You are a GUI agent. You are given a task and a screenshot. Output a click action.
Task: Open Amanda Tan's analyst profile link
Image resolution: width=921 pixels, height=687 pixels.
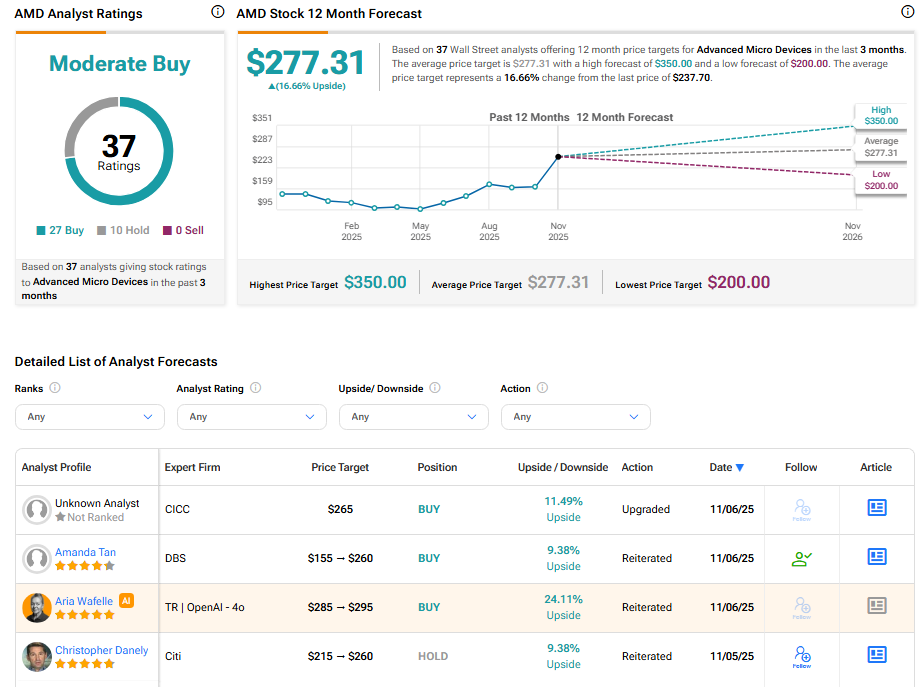(84, 552)
